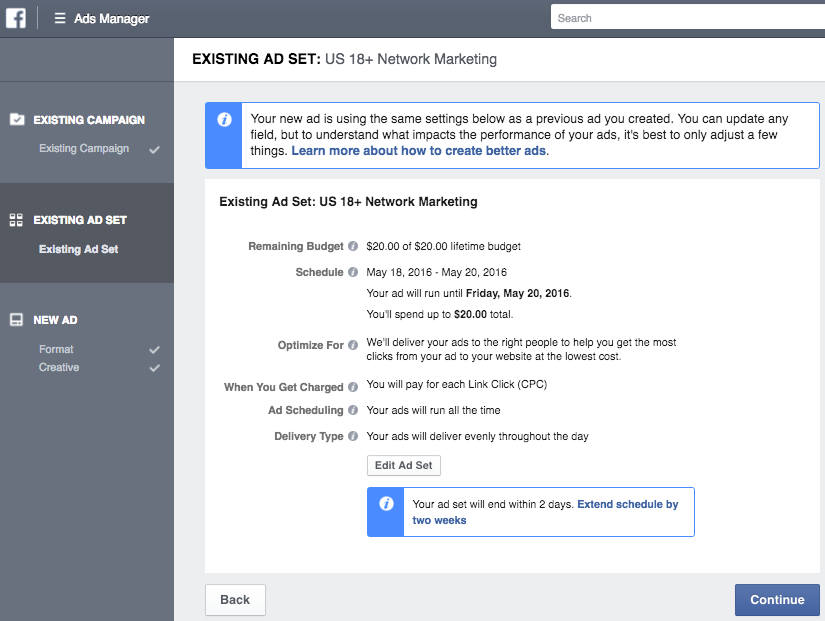Show Optimize For info tooltip icon
Viewport: 825px width, 621px height.
click(353, 345)
